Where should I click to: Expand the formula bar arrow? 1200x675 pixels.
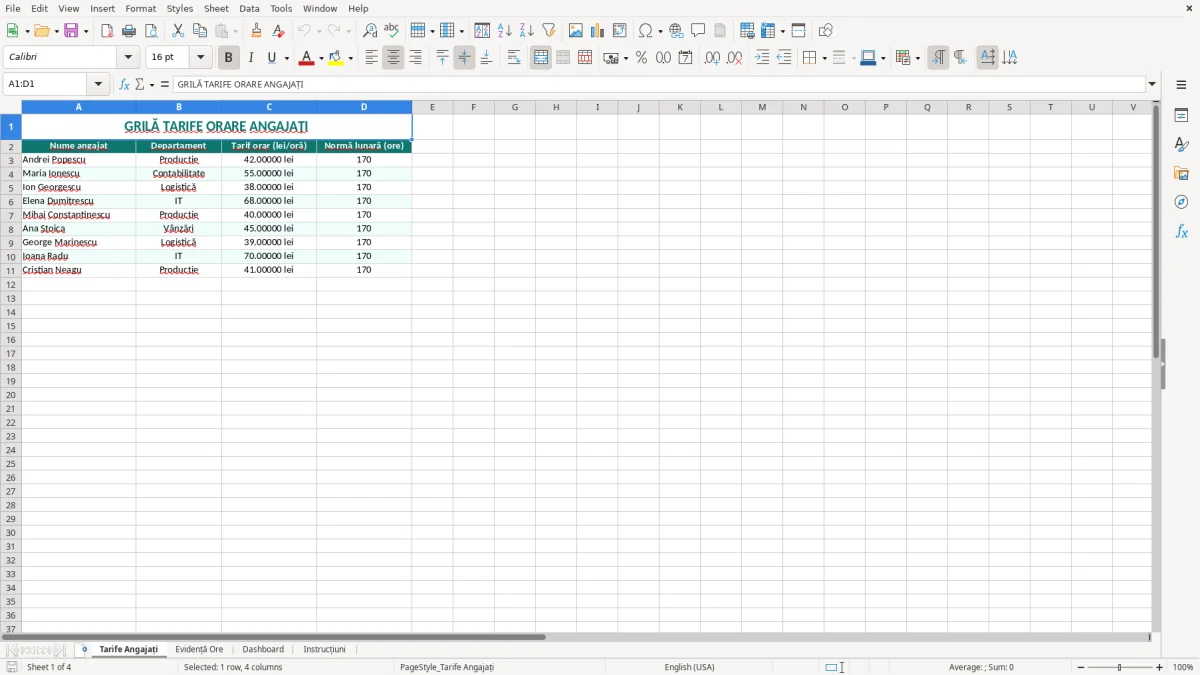[1152, 84]
